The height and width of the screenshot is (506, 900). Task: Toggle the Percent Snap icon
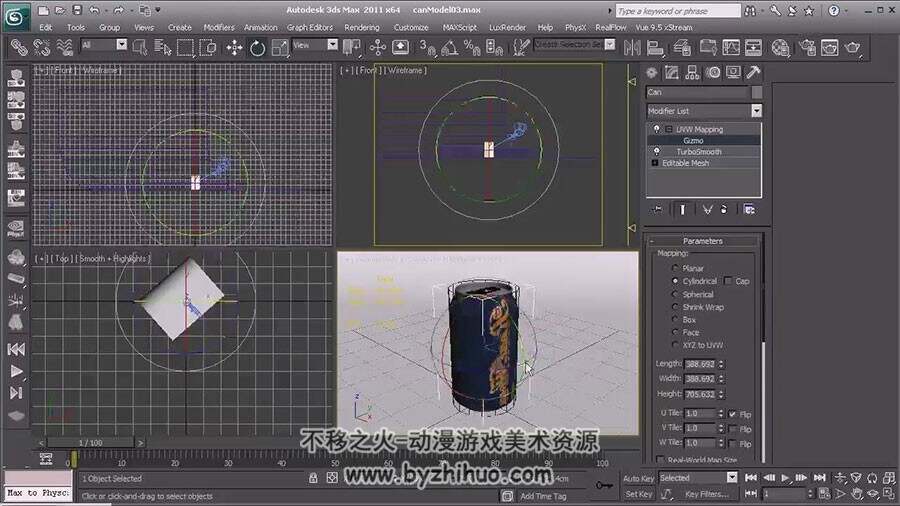tap(472, 48)
